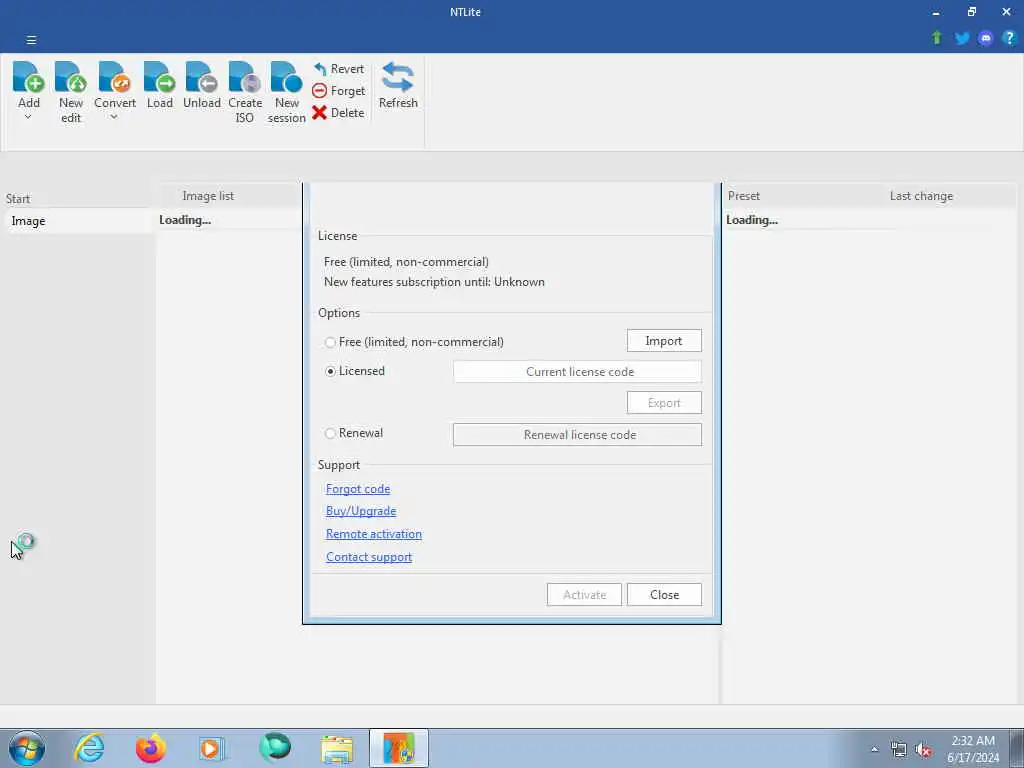Click the Activate button
The width and height of the screenshot is (1024, 768).
(584, 594)
